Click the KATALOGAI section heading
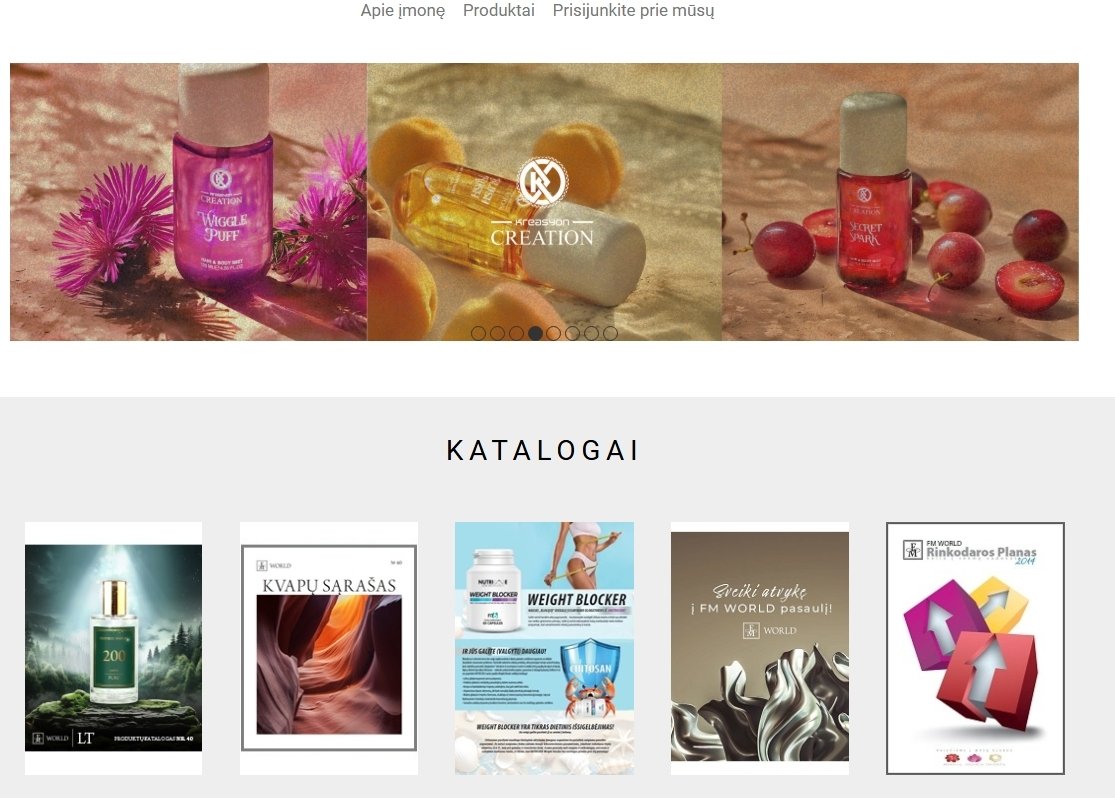Screen dimensions: 1115x798 click(543, 450)
